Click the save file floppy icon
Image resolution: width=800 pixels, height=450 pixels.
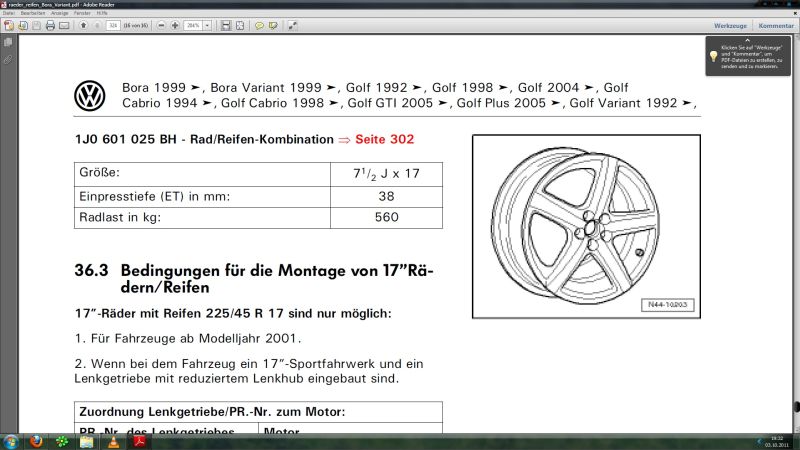(36, 25)
